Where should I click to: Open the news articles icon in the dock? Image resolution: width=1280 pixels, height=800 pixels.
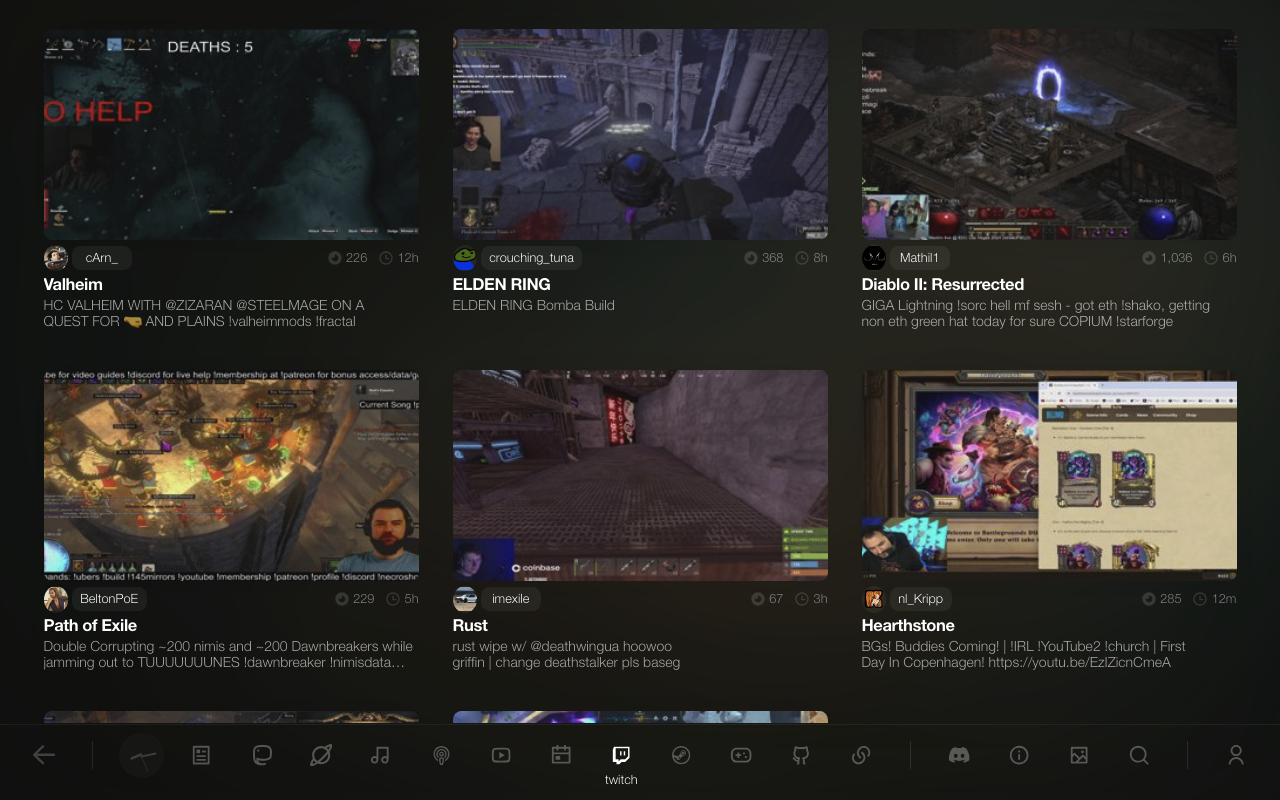point(201,755)
